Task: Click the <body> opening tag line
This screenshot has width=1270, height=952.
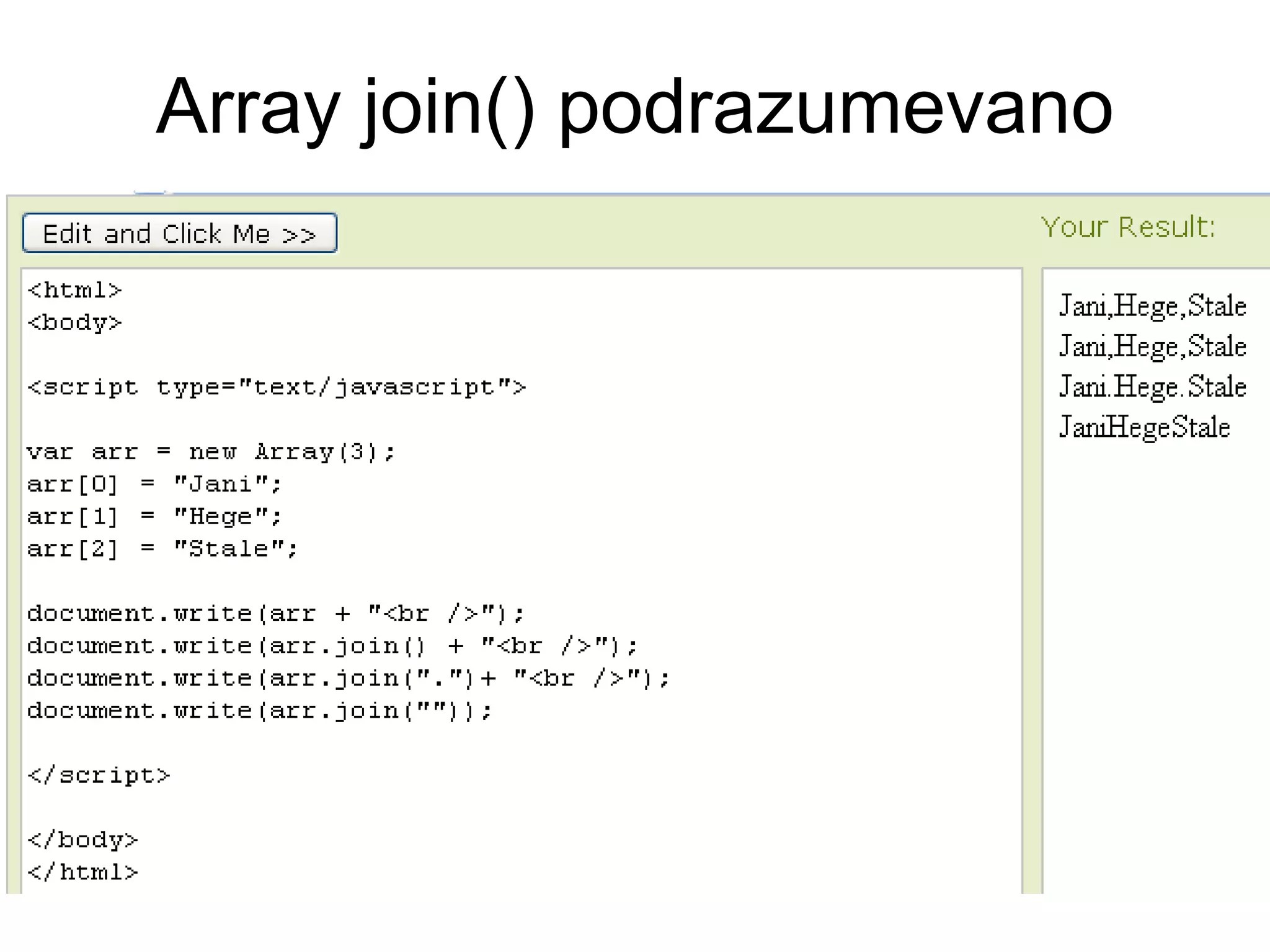Action: point(74,322)
